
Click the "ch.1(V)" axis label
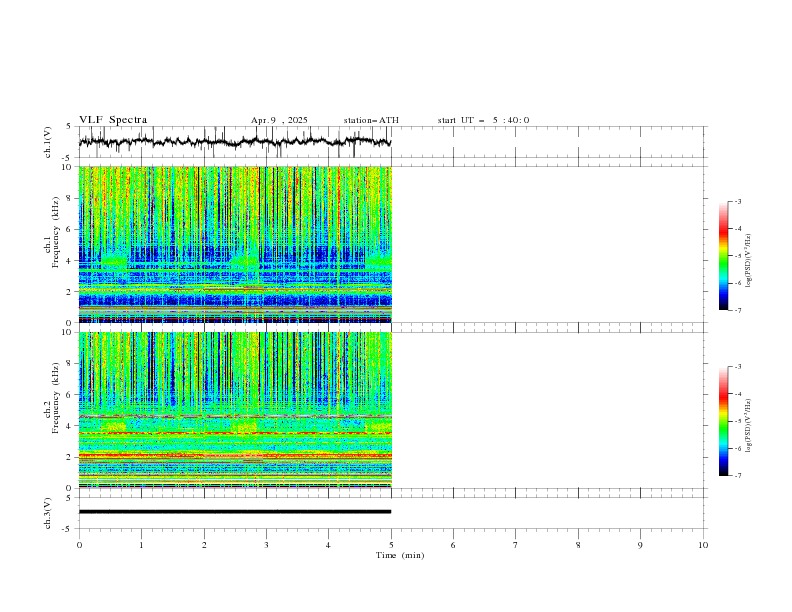coord(48,142)
